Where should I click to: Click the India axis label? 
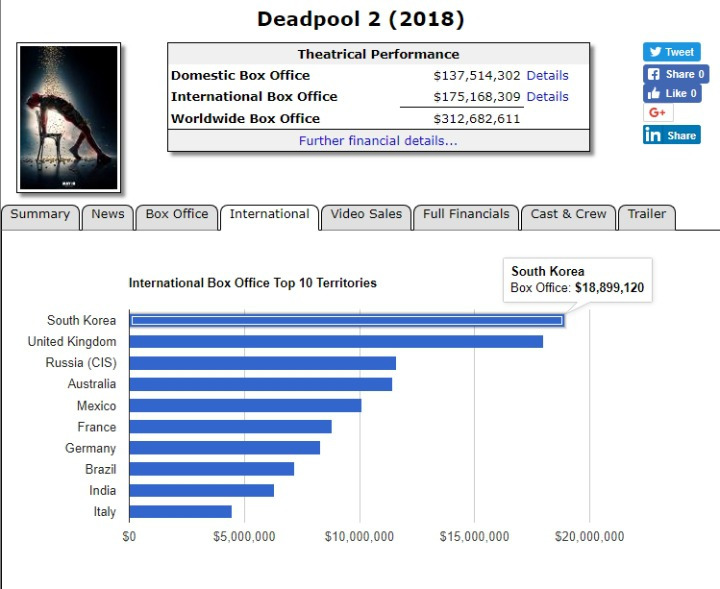(102, 490)
